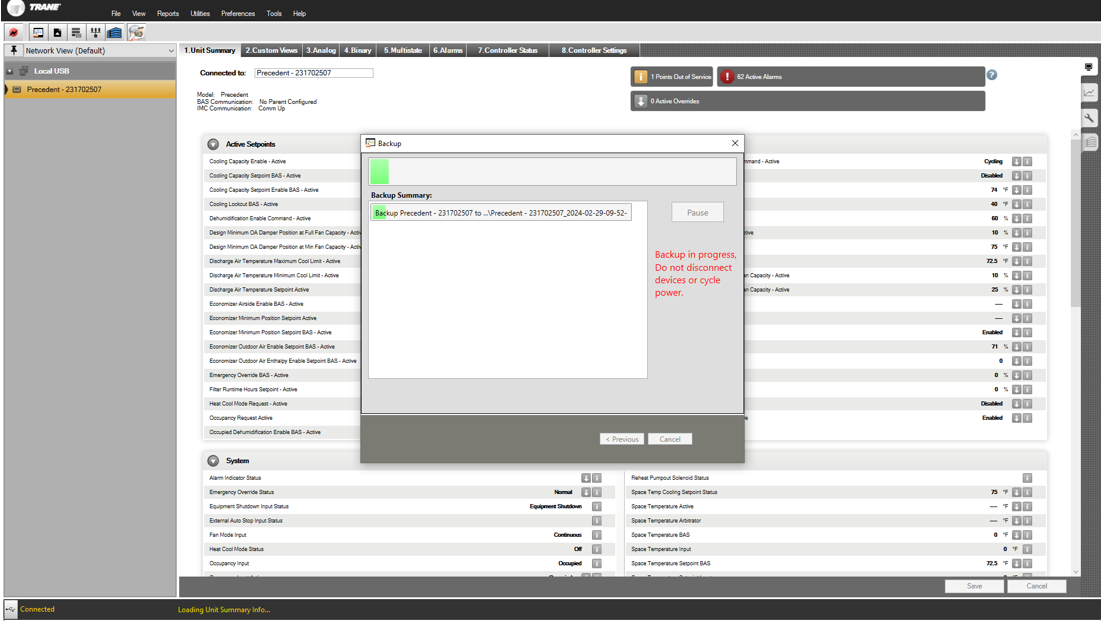
Task: Click the override arrow icon on the 74 °F row
Action: 1016,190
